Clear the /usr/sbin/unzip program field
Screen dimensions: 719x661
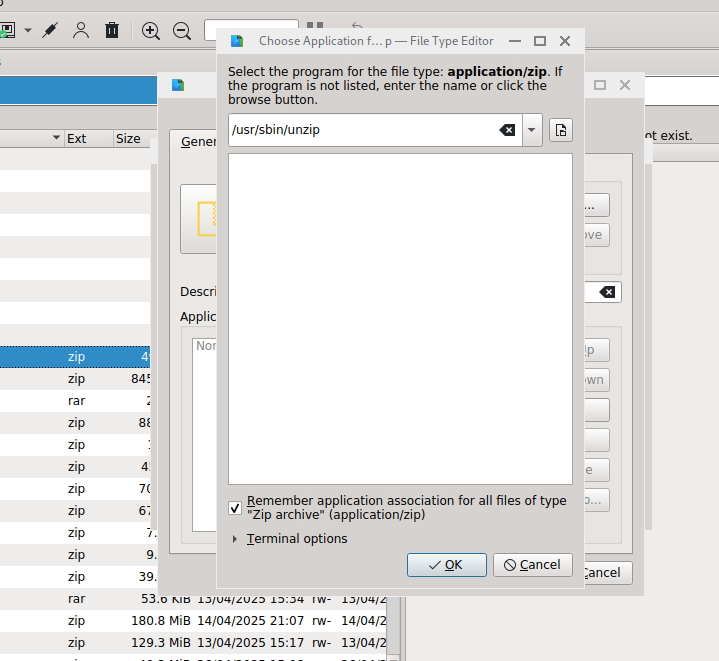pos(507,130)
